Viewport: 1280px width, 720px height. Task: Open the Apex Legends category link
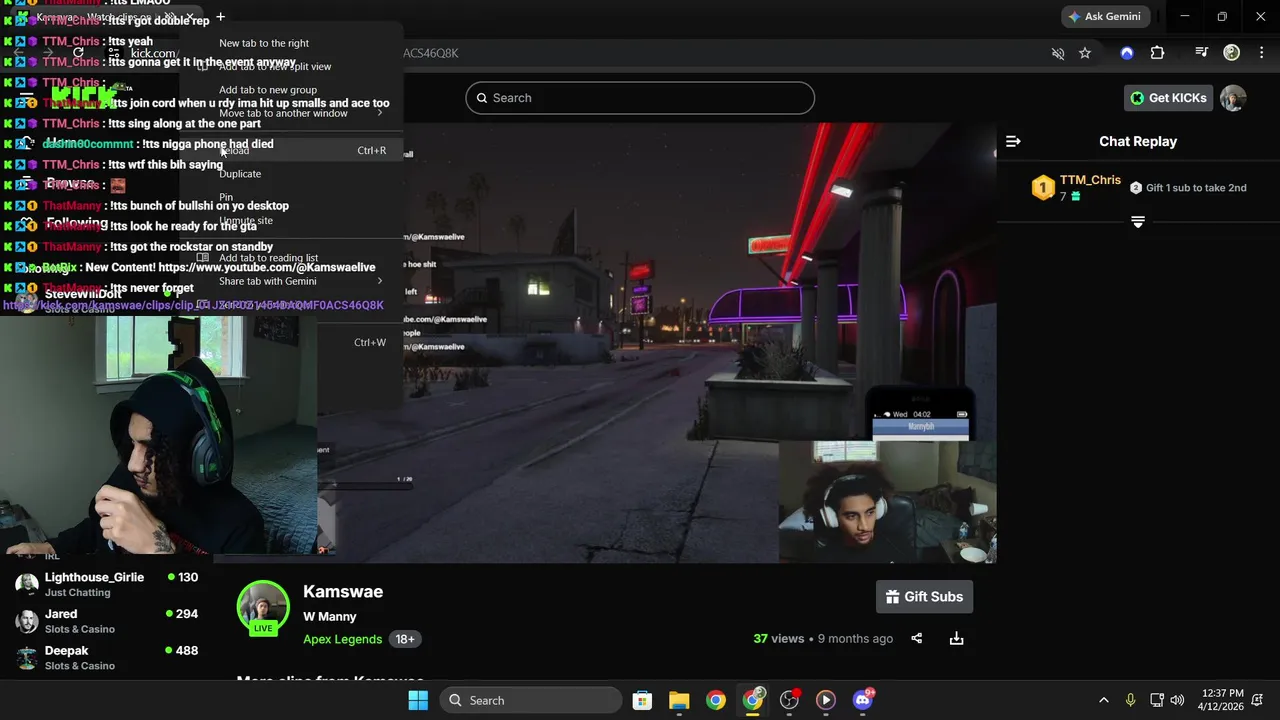(343, 639)
